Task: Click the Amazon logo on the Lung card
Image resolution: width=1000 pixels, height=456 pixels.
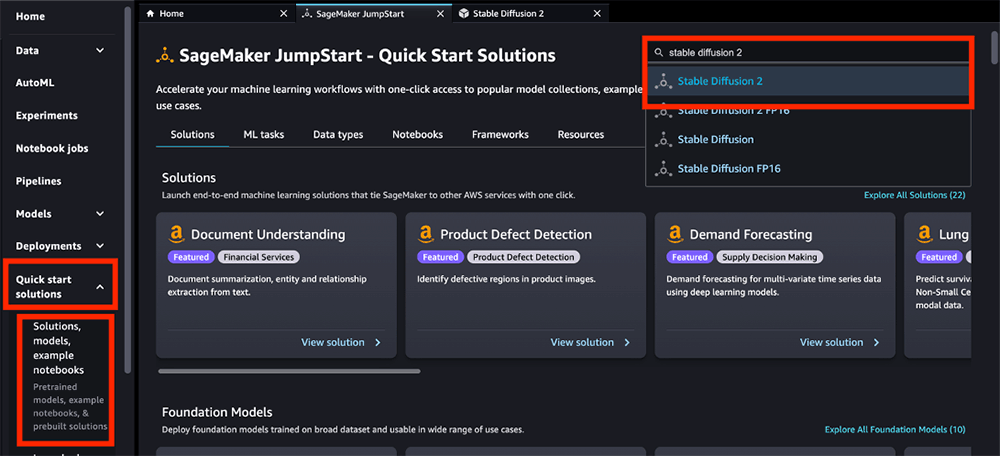Action: coord(925,235)
